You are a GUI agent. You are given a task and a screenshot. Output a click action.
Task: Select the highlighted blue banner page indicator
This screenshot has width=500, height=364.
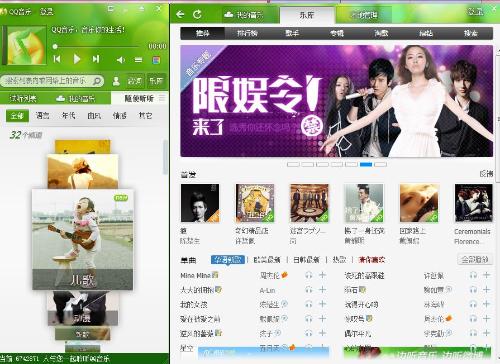[366, 164]
